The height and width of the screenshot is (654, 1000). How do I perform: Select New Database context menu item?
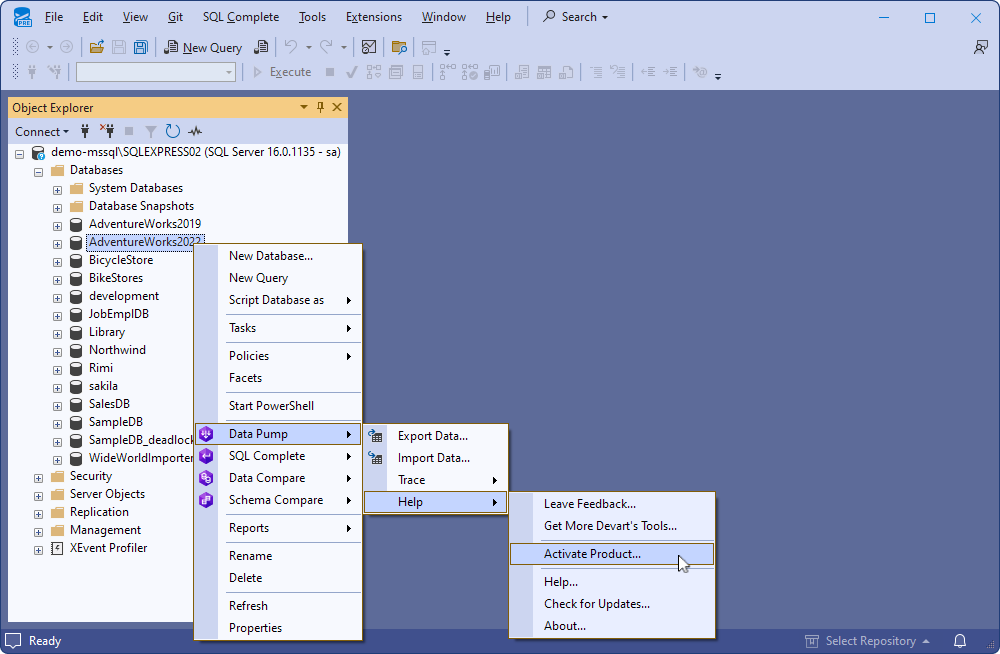278,256
